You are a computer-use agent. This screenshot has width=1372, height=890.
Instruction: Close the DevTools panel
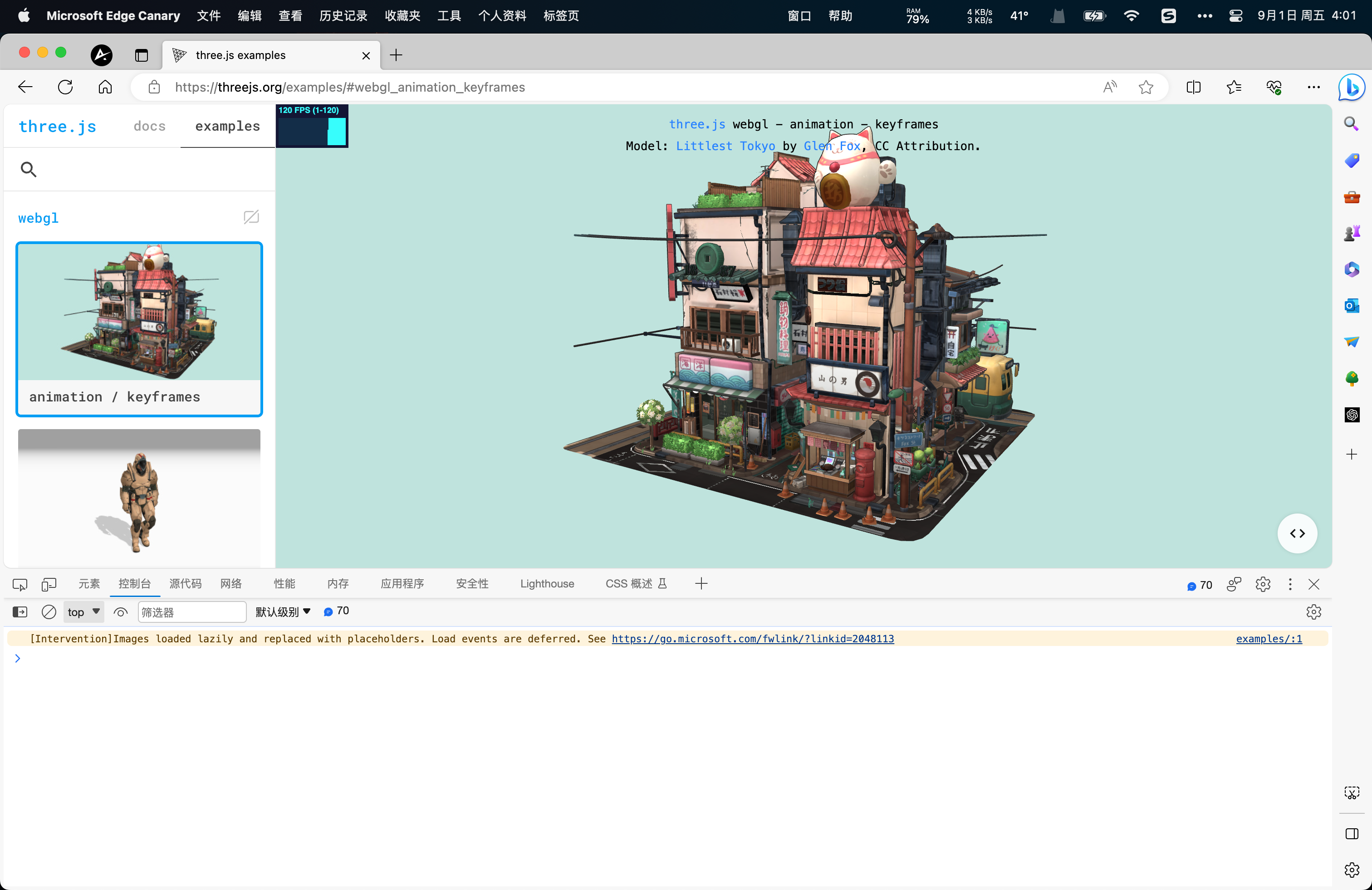[x=1314, y=585]
